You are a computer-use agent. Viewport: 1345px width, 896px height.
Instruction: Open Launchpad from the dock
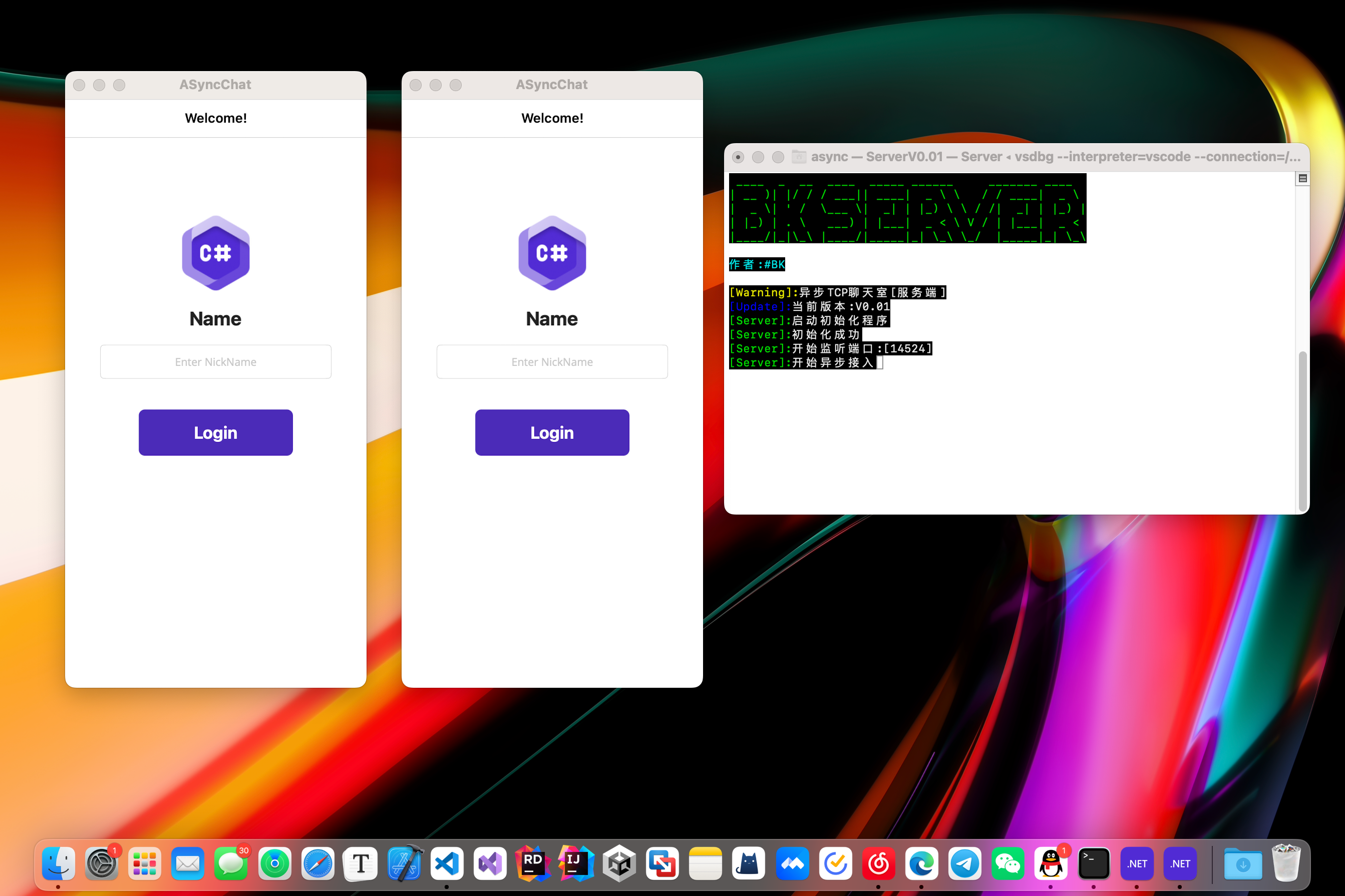[x=145, y=863]
